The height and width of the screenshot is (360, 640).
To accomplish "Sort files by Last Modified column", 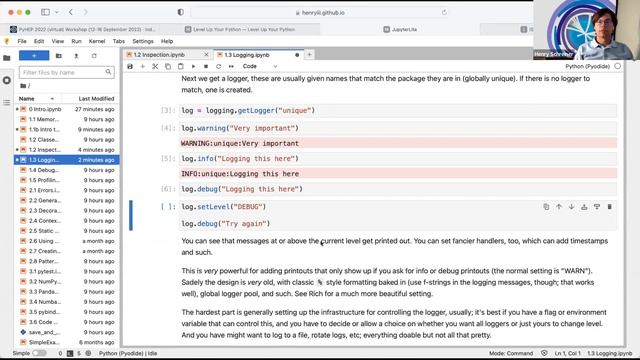I will 90,99.
